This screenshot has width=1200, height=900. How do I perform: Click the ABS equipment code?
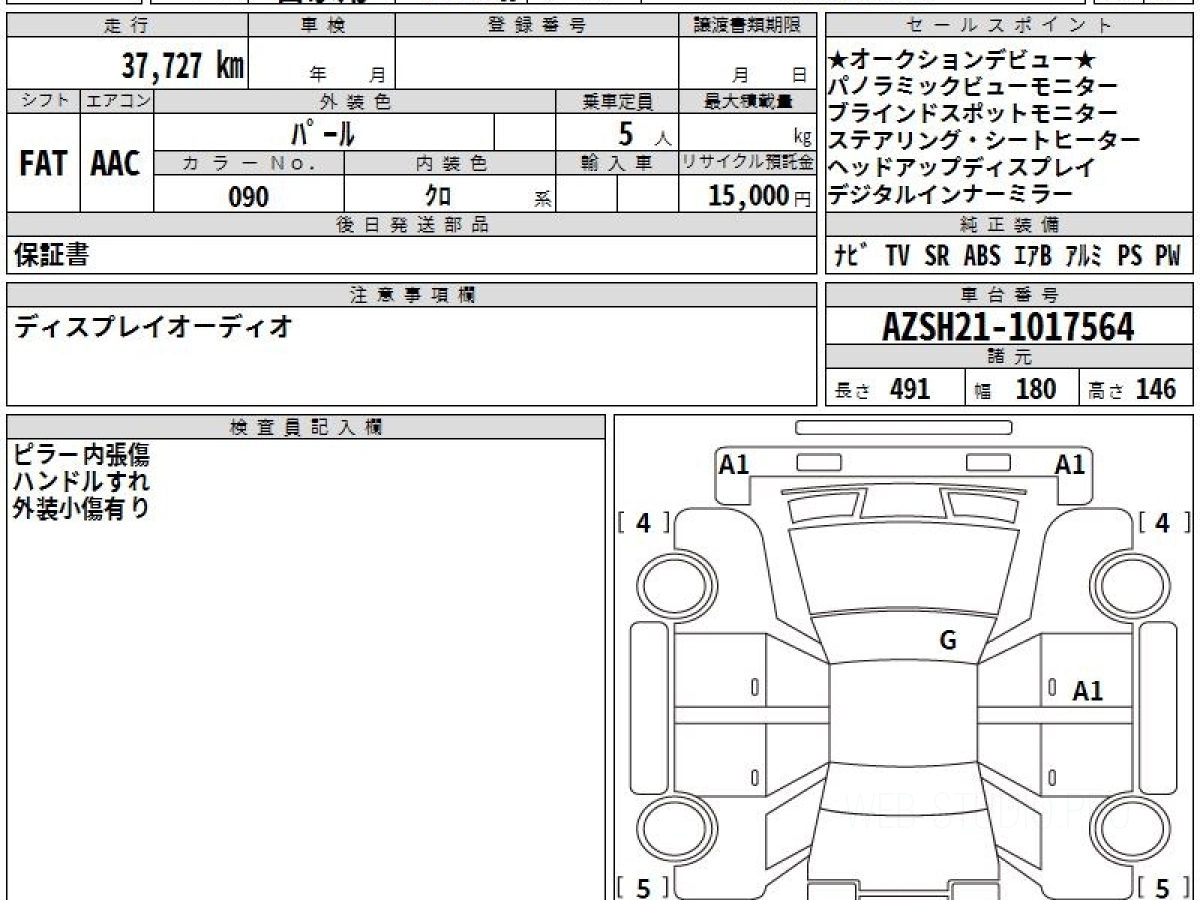coord(982,256)
